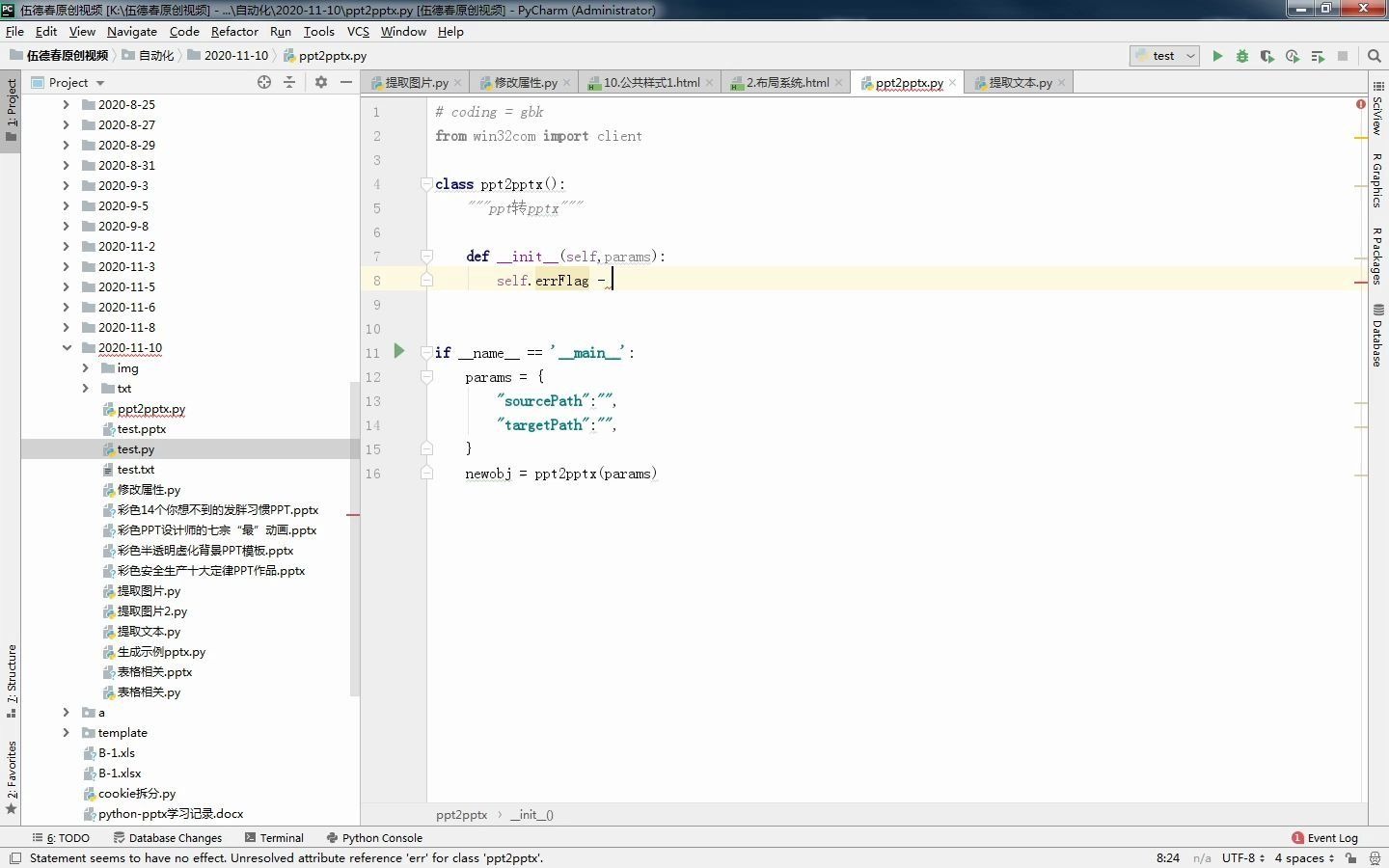The image size is (1389, 868).
Task: Click the tool window quick-access icon in status bar
Action: pos(15,857)
